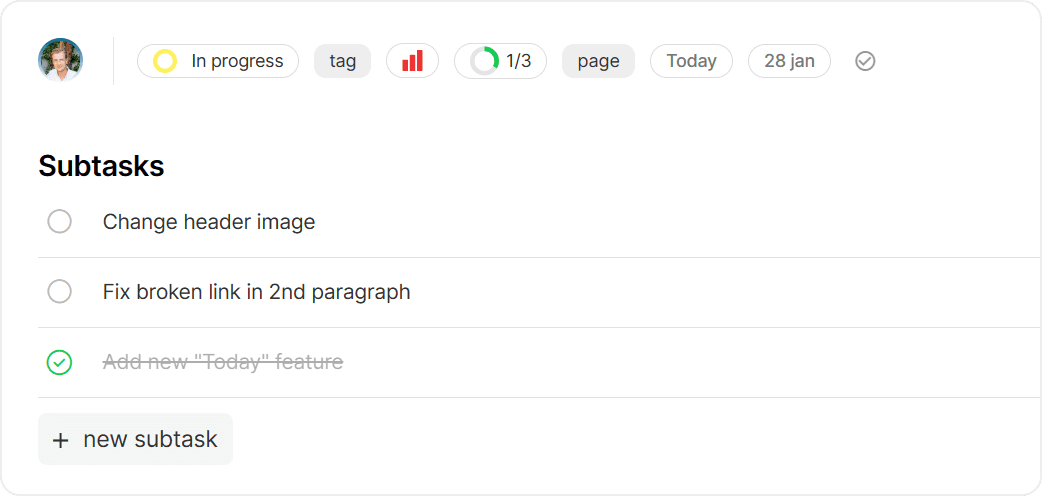Click the yellow status circle icon
This screenshot has height=496, width=1042.
pos(165,61)
